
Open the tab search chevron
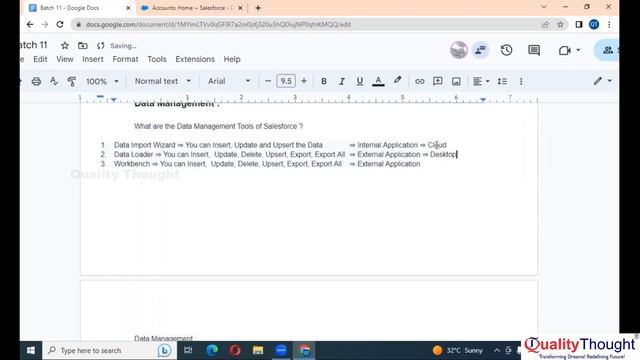tap(544, 7)
